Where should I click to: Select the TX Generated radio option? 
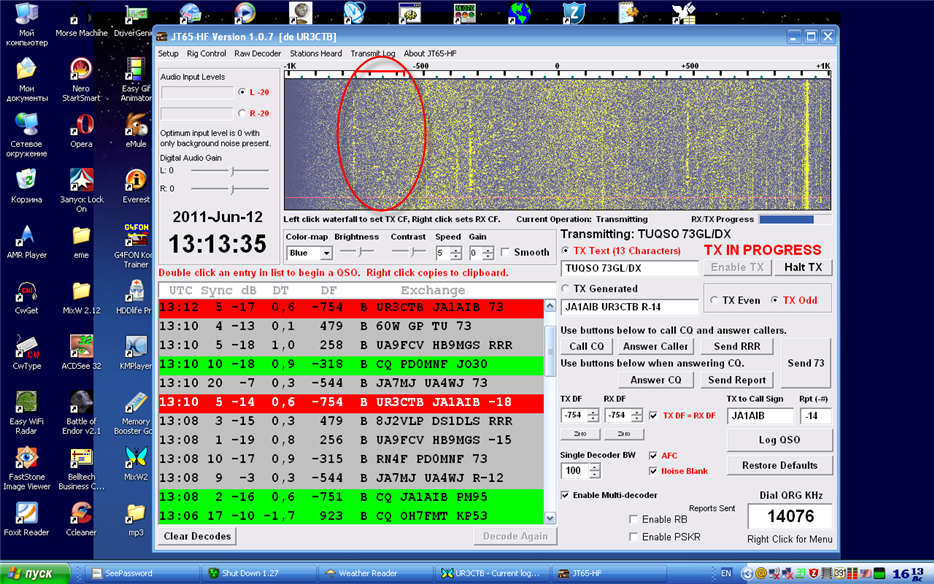[566, 288]
